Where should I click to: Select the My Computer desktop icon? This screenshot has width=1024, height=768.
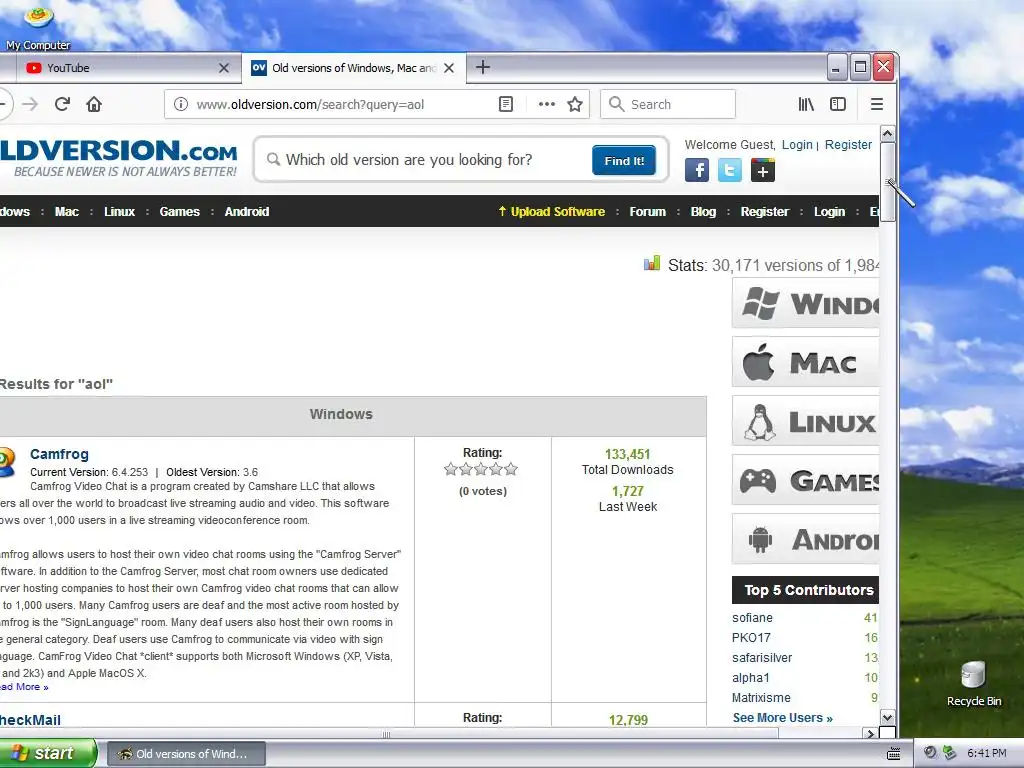tap(38, 27)
